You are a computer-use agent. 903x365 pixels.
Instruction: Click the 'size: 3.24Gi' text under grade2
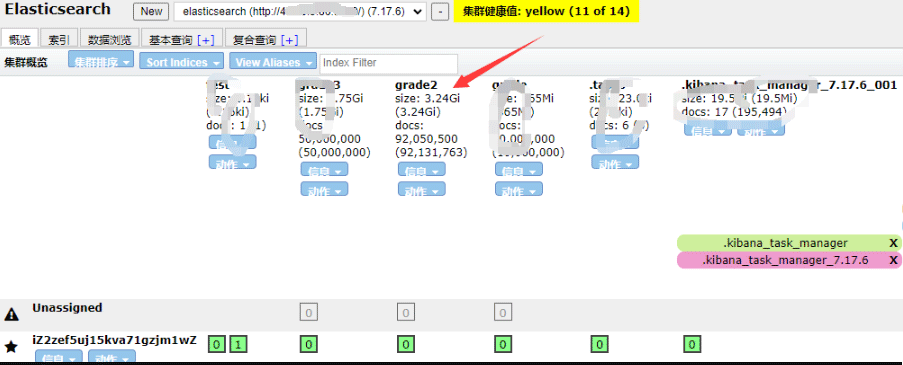[427, 98]
